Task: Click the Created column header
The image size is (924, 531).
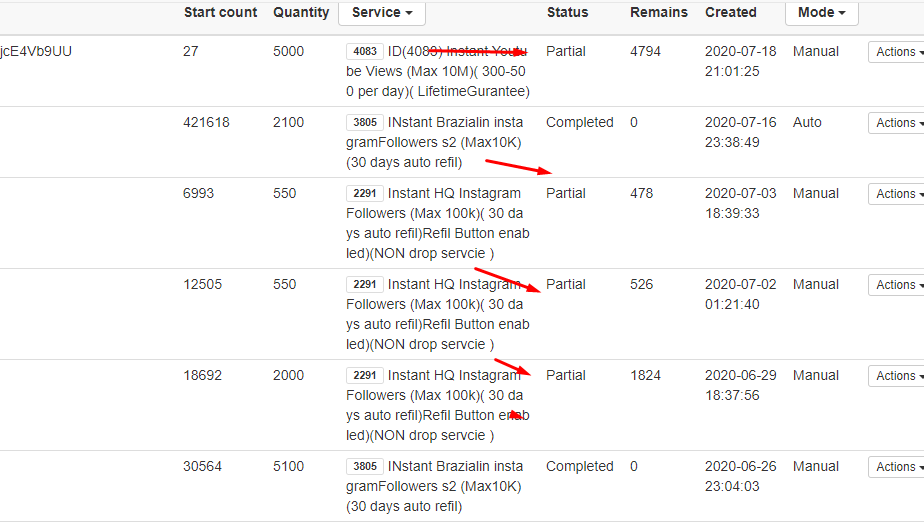Action: 731,12
